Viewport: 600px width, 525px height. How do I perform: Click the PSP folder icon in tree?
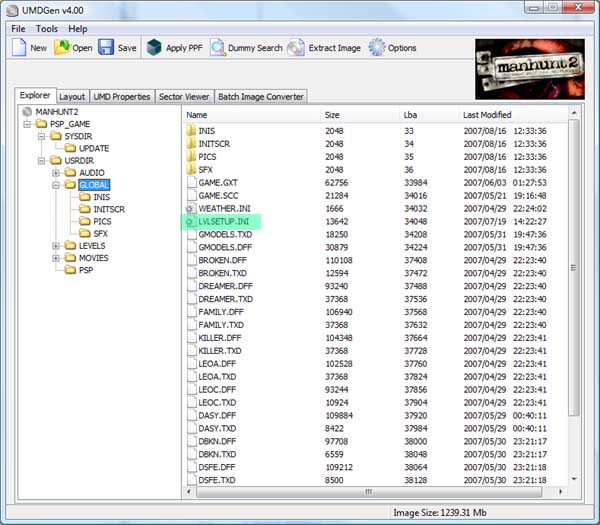click(x=70, y=270)
